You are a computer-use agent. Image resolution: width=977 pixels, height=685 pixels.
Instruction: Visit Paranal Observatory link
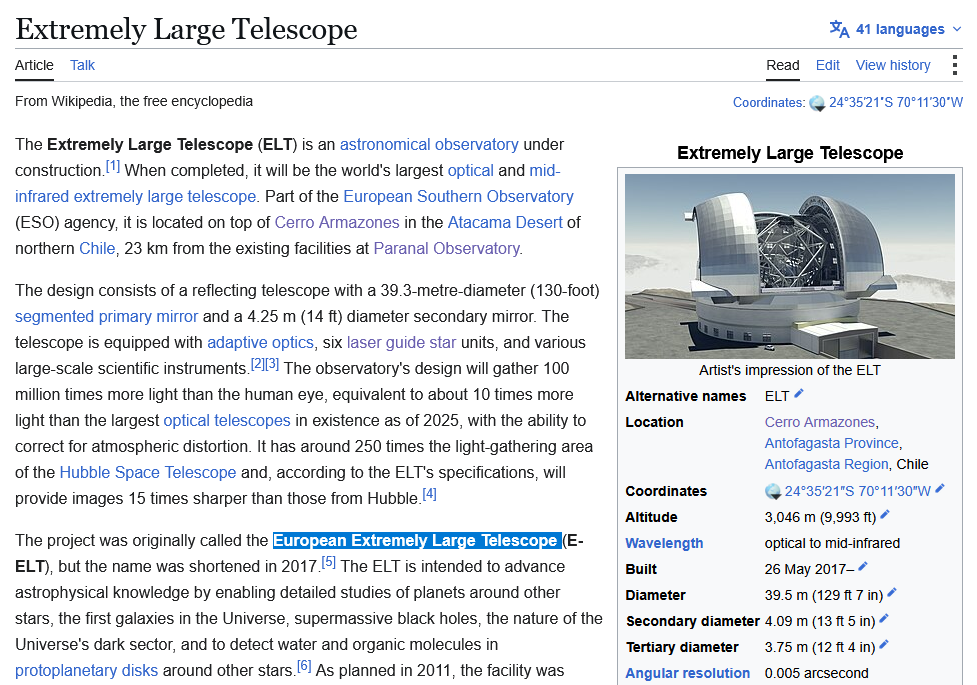(446, 248)
